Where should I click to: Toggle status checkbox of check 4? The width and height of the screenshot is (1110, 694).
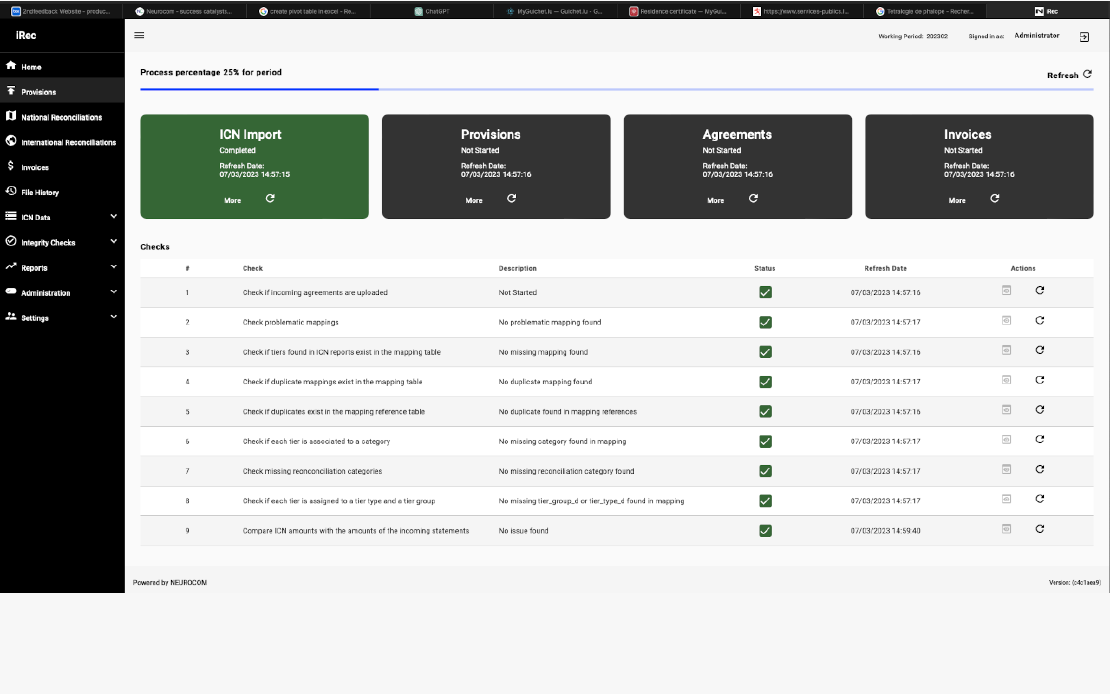[765, 382]
